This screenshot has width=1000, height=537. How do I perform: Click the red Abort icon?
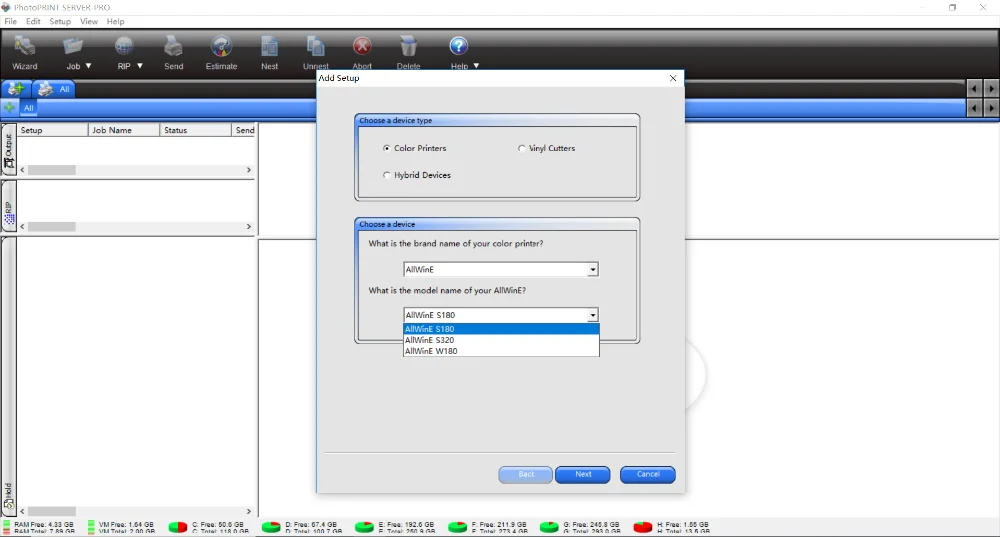362,47
